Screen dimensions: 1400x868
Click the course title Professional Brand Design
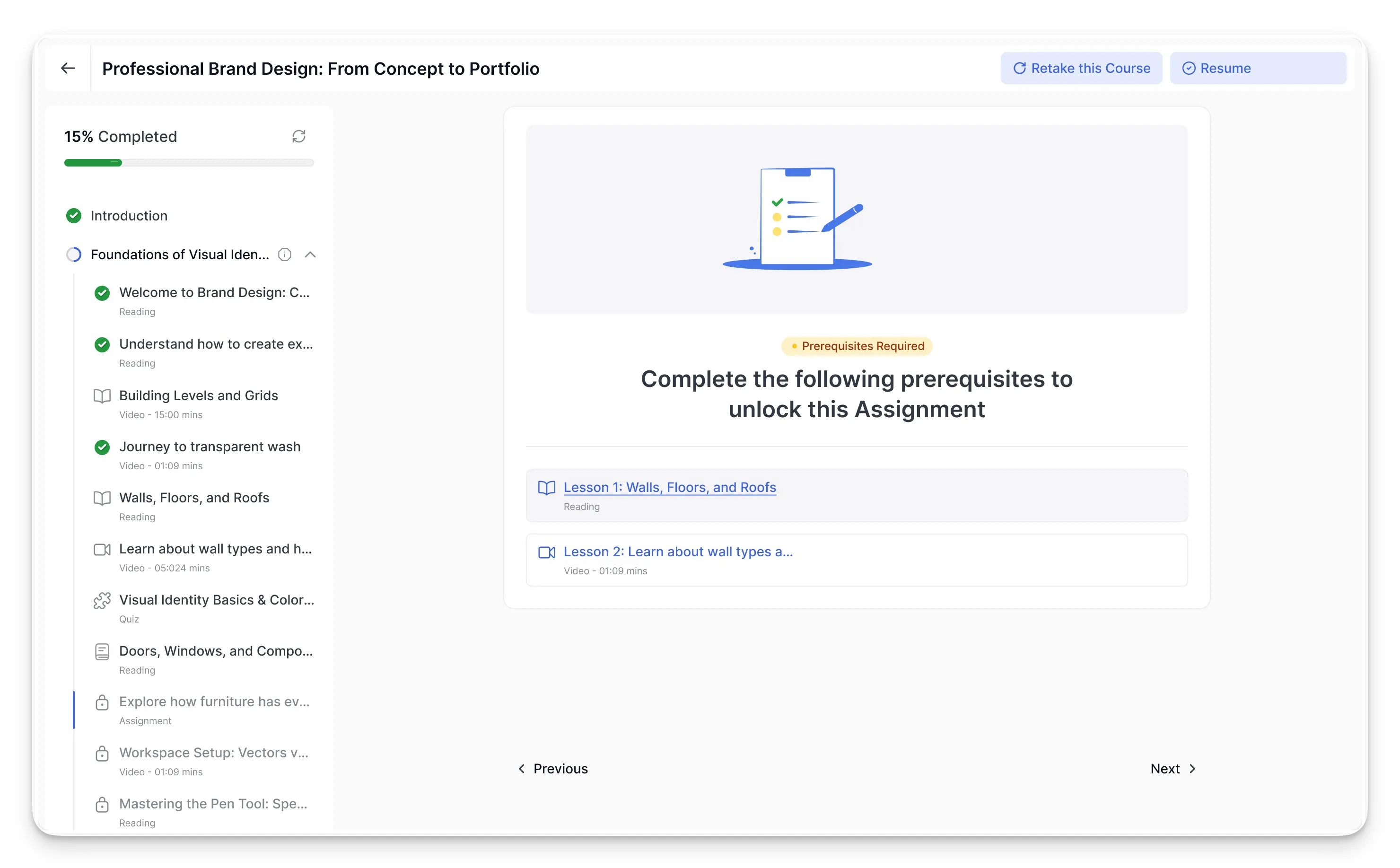tap(320, 69)
